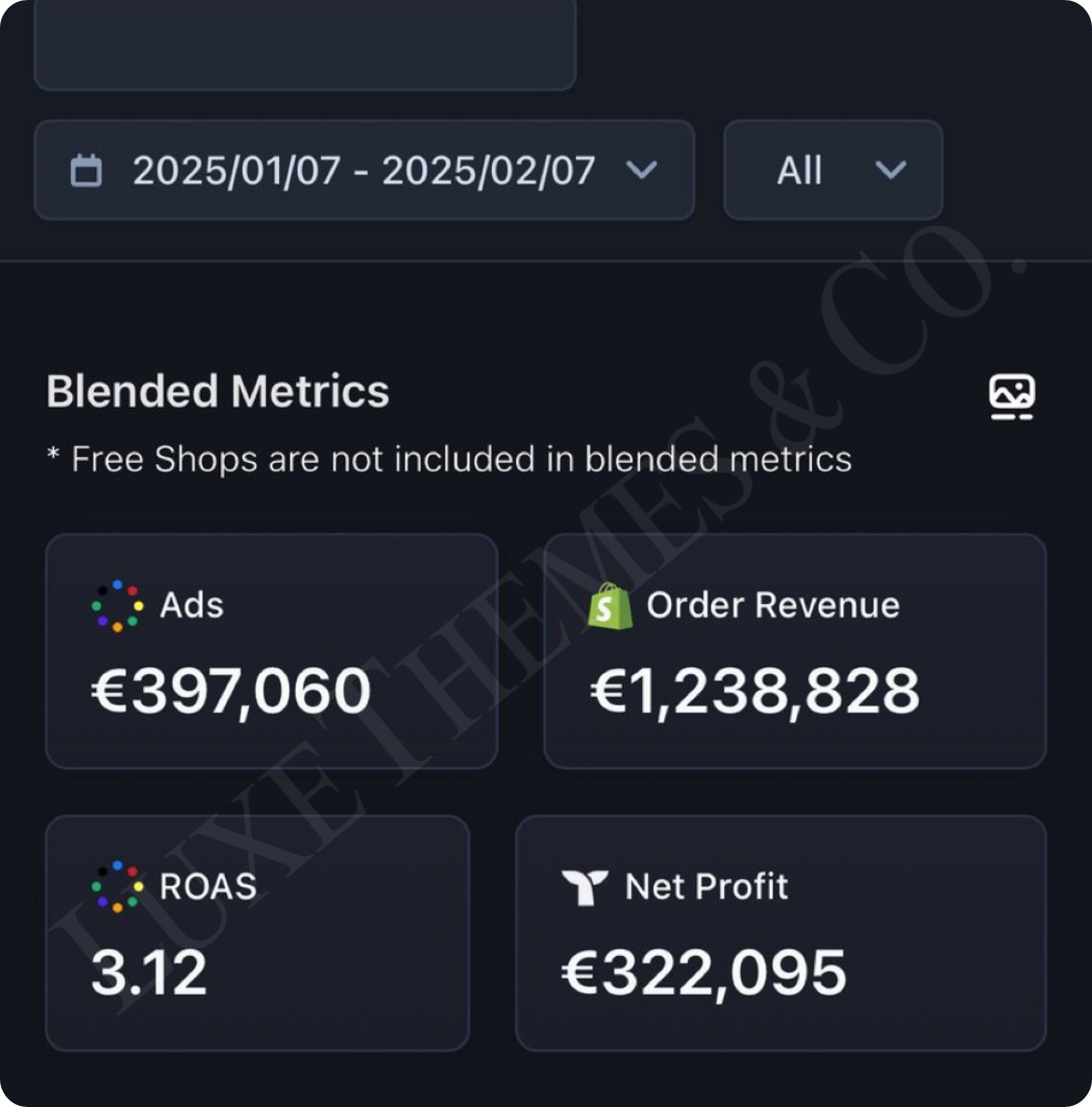
Task: Click the chevron beside the All filter
Action: pos(891,170)
